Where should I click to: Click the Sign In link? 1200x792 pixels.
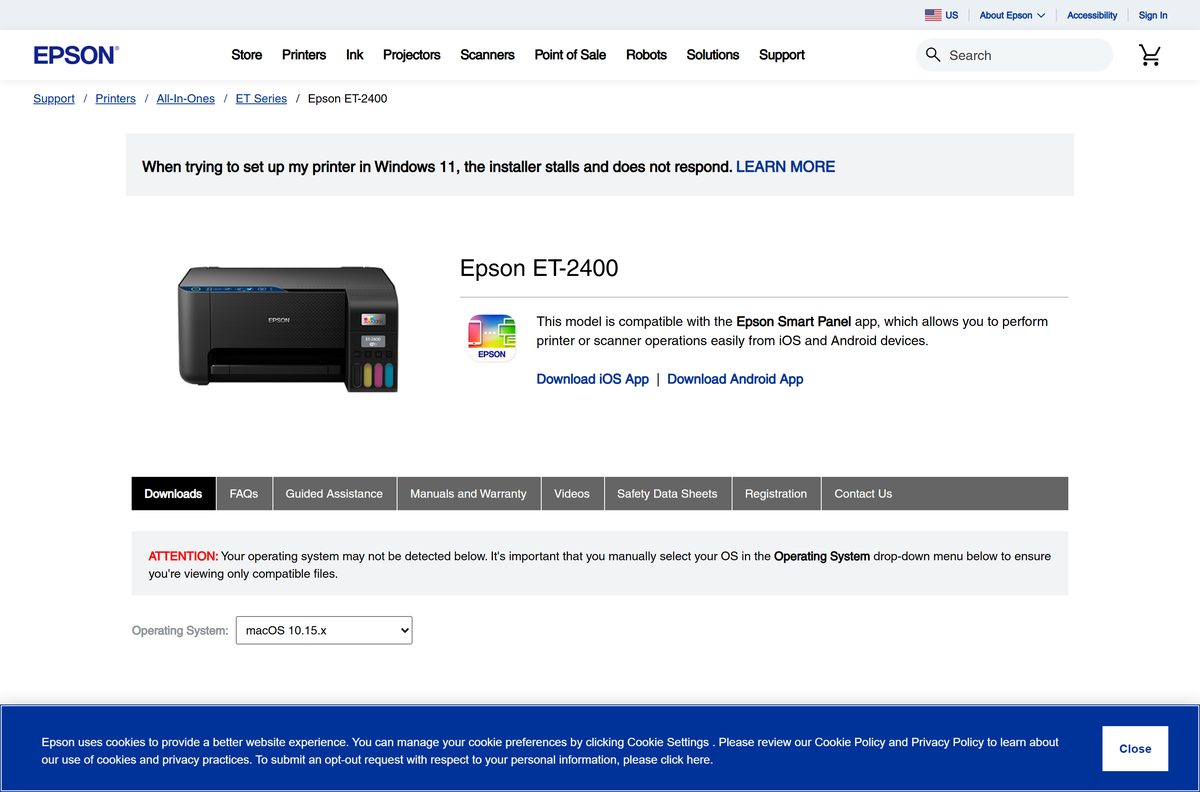(1153, 15)
